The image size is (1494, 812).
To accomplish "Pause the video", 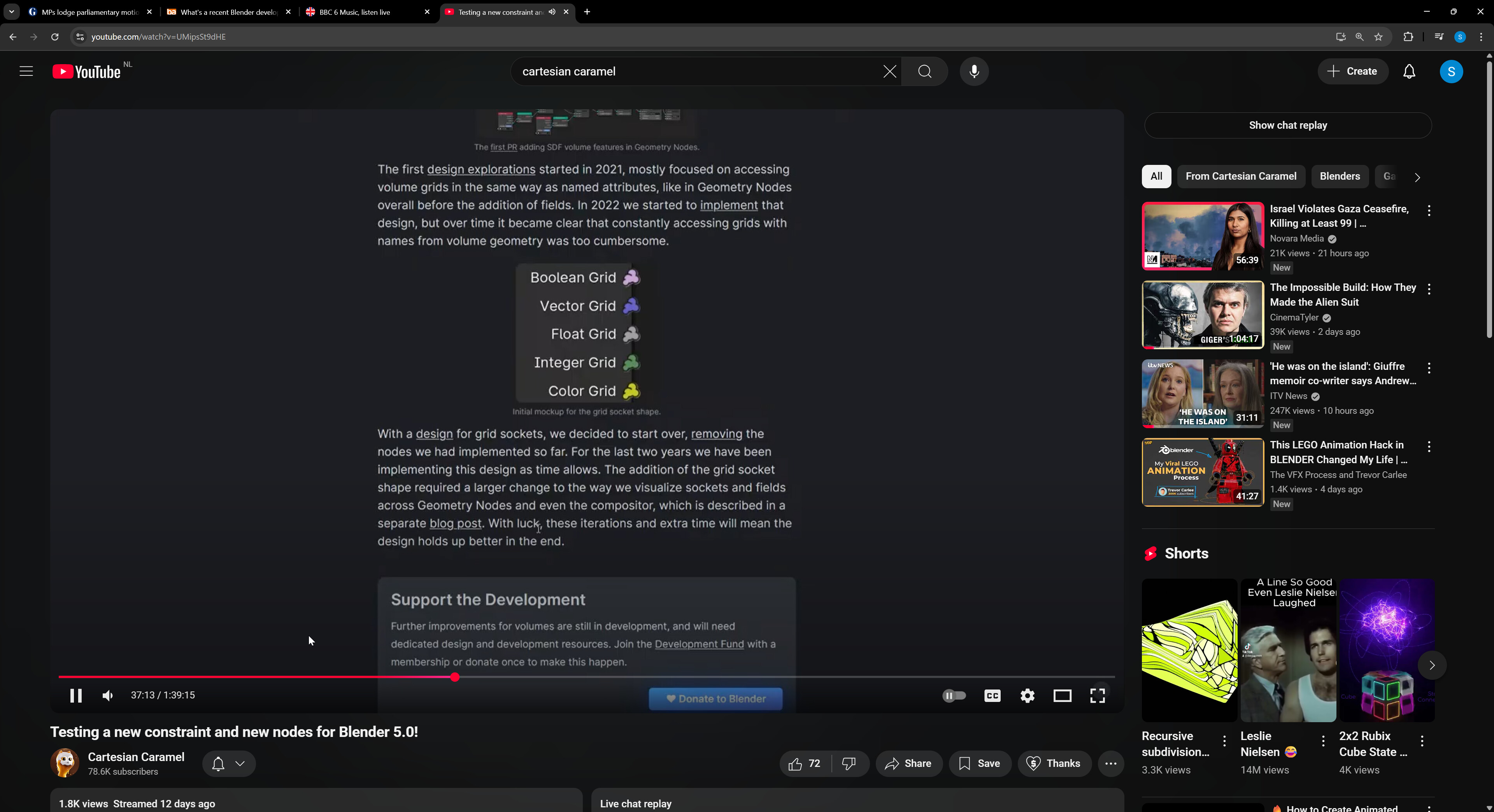I will pos(76,695).
